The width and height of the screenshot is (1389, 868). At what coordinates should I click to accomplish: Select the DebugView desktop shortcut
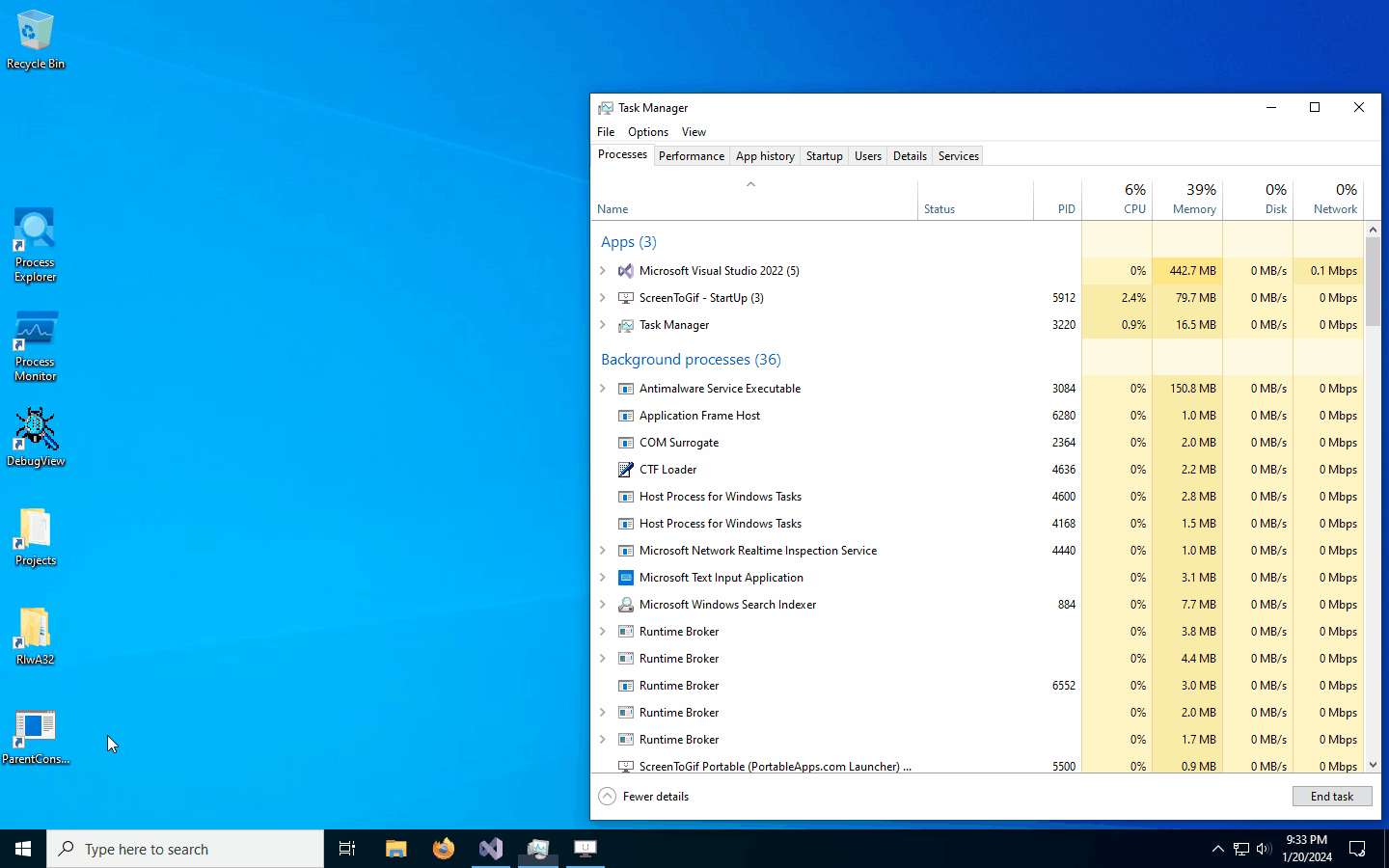pyautogui.click(x=36, y=437)
